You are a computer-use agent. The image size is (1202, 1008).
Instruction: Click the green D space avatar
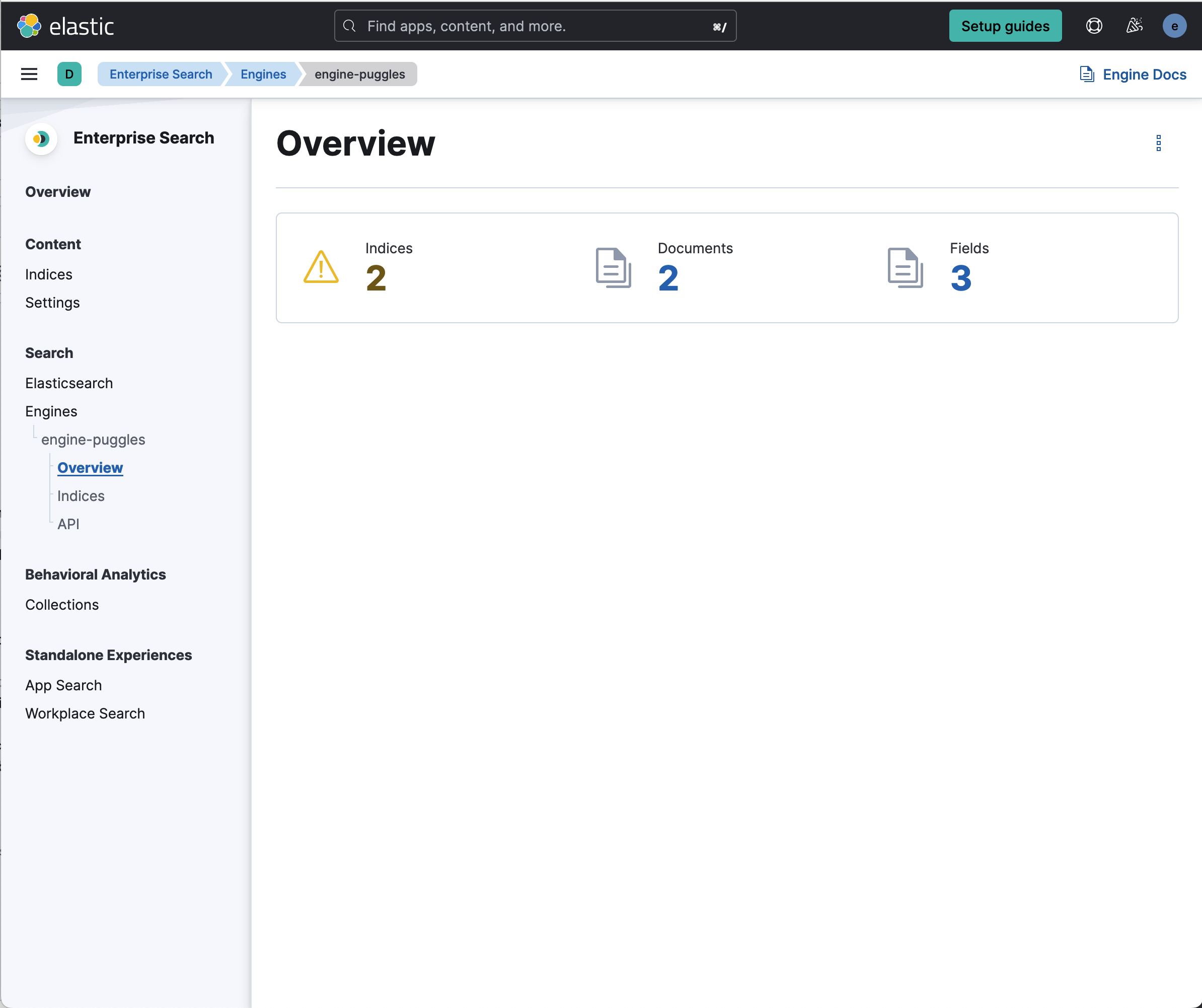click(69, 75)
